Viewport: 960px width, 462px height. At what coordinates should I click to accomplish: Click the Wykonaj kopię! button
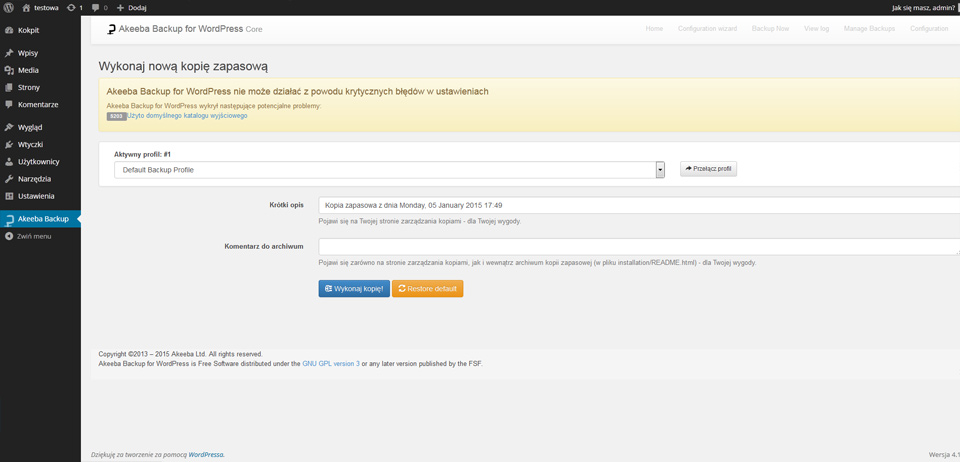354,289
